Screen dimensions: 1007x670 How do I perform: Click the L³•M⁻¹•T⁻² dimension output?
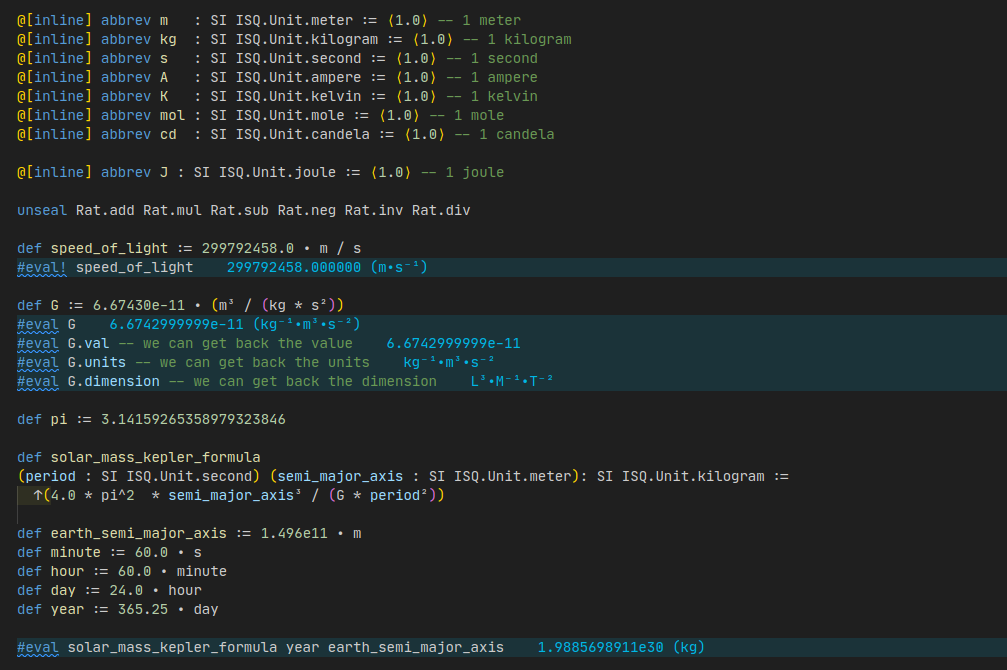pyautogui.click(x=511, y=381)
